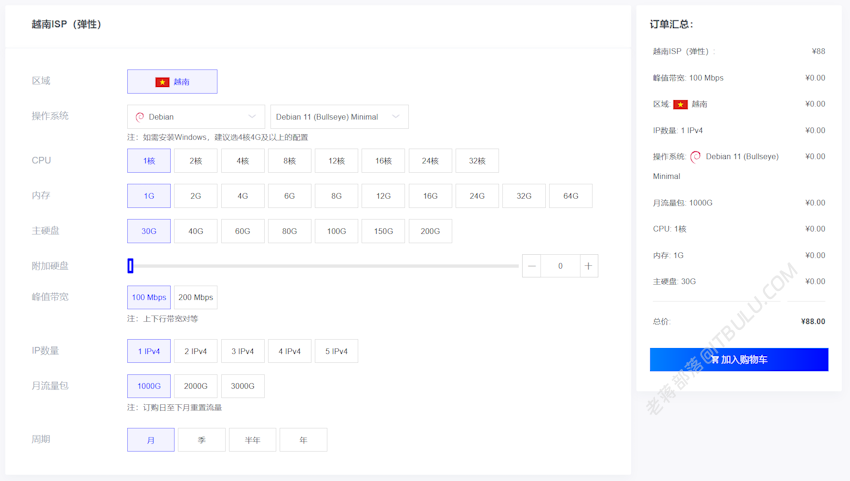The height and width of the screenshot is (481, 850).
Task: Choose 1核 CPU option
Action: click(149, 161)
